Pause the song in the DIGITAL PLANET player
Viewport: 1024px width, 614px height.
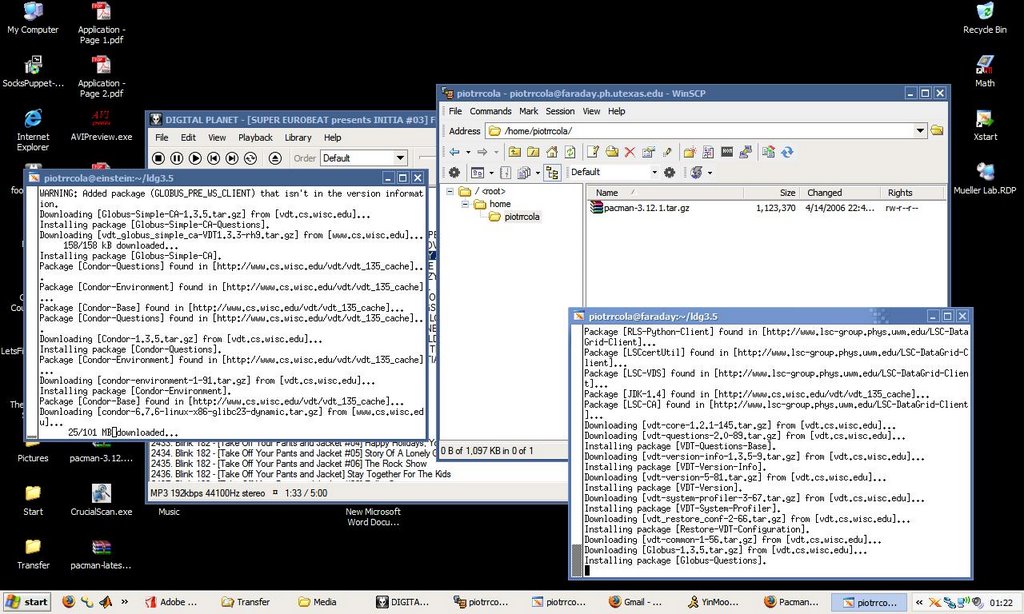coord(176,158)
